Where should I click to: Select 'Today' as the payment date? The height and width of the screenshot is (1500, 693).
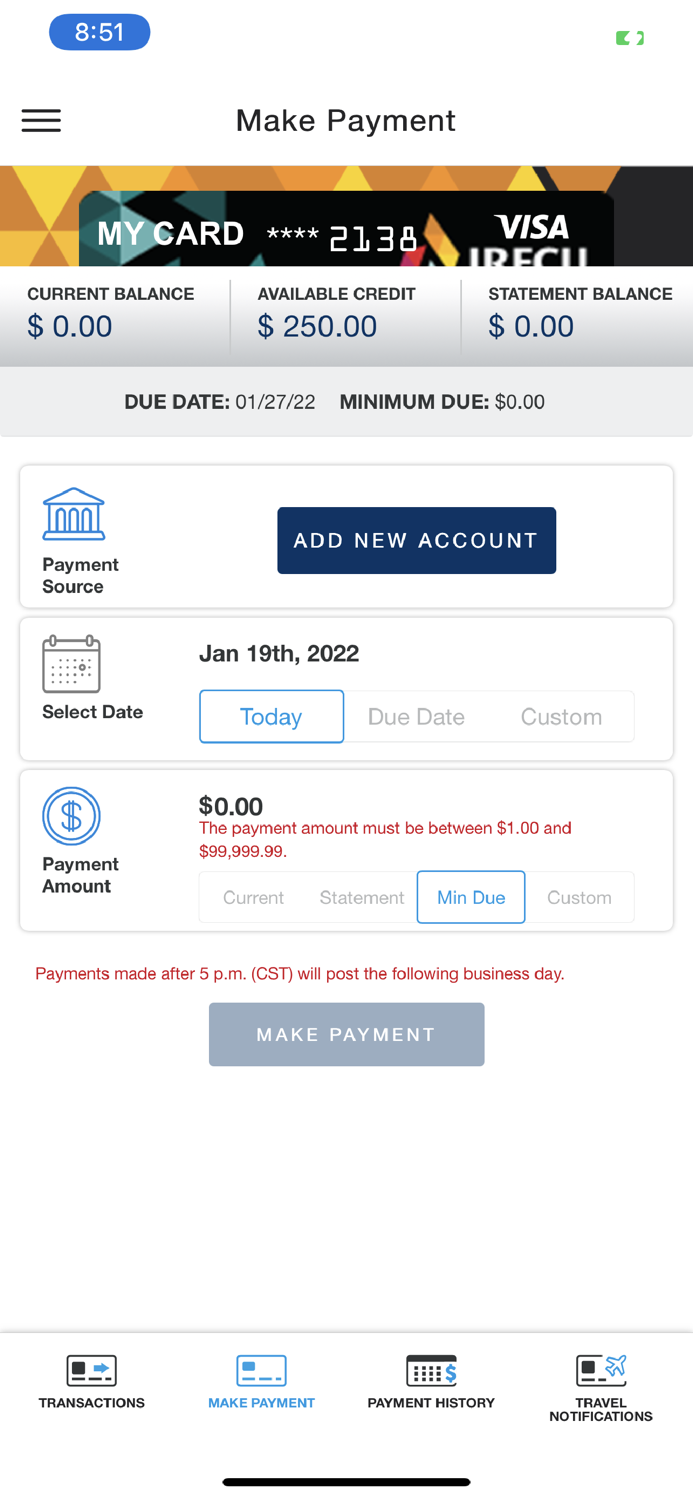(271, 716)
